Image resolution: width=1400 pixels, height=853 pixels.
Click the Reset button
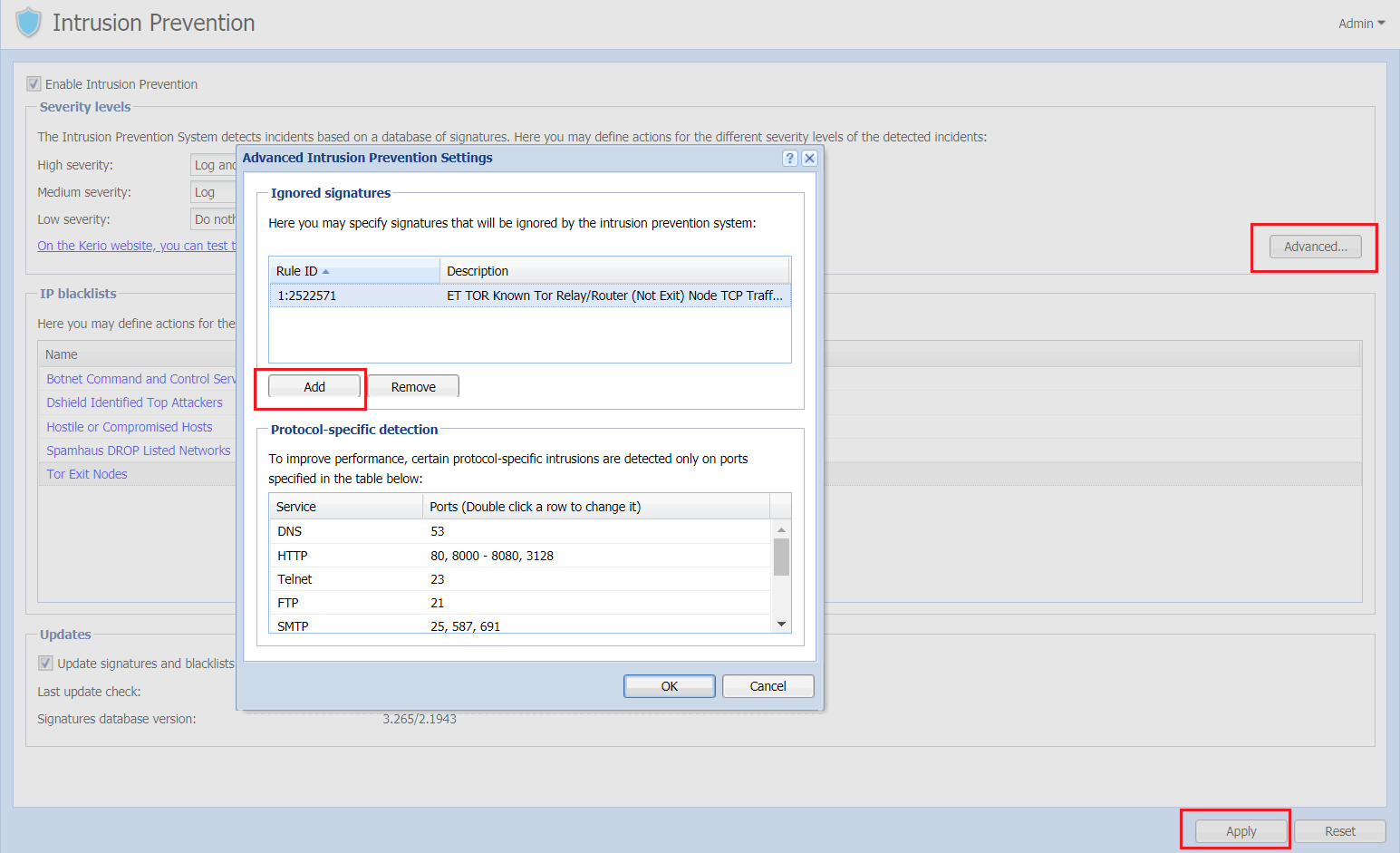(1340, 831)
